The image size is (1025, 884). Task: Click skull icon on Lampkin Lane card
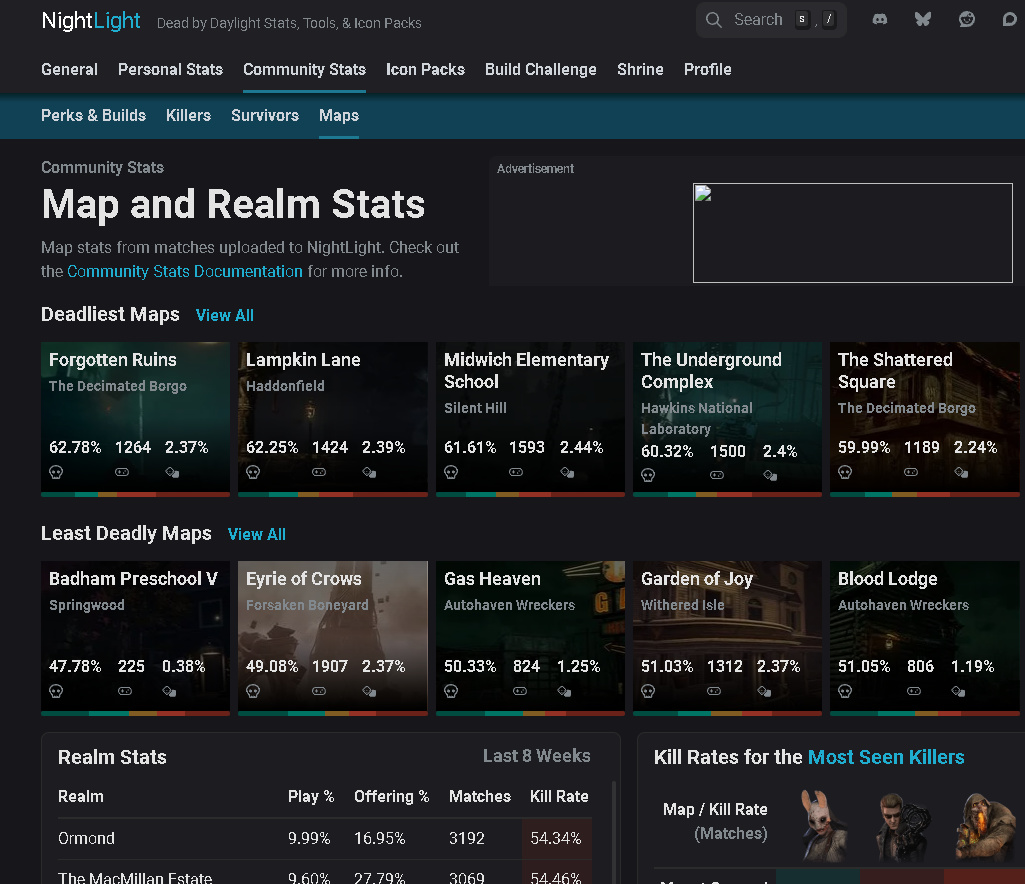tap(253, 472)
